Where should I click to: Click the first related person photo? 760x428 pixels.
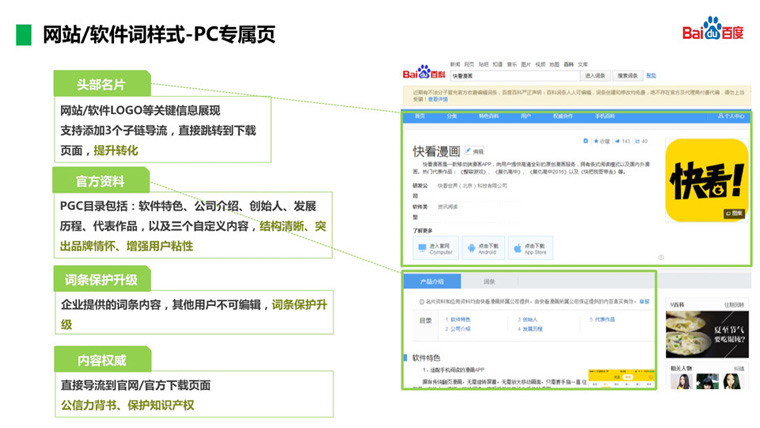681,381
